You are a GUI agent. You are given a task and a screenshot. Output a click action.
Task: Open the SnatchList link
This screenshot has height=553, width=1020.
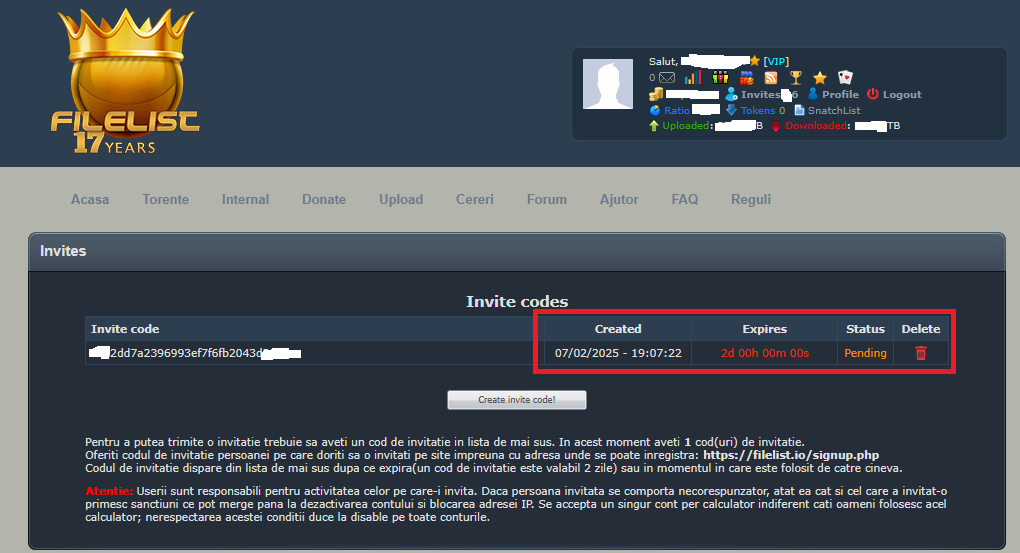[833, 110]
